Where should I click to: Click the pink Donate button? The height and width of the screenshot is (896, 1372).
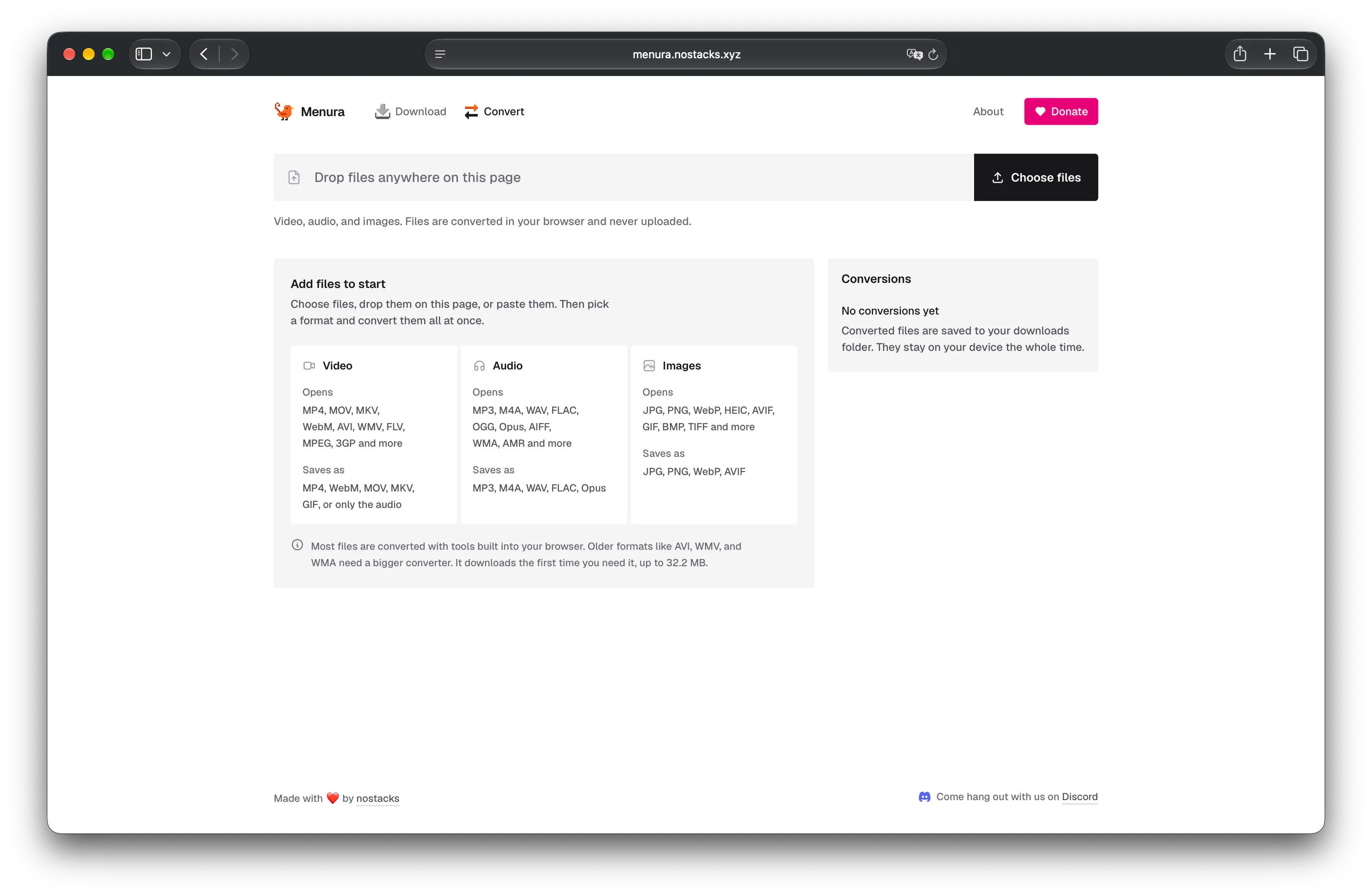point(1061,111)
